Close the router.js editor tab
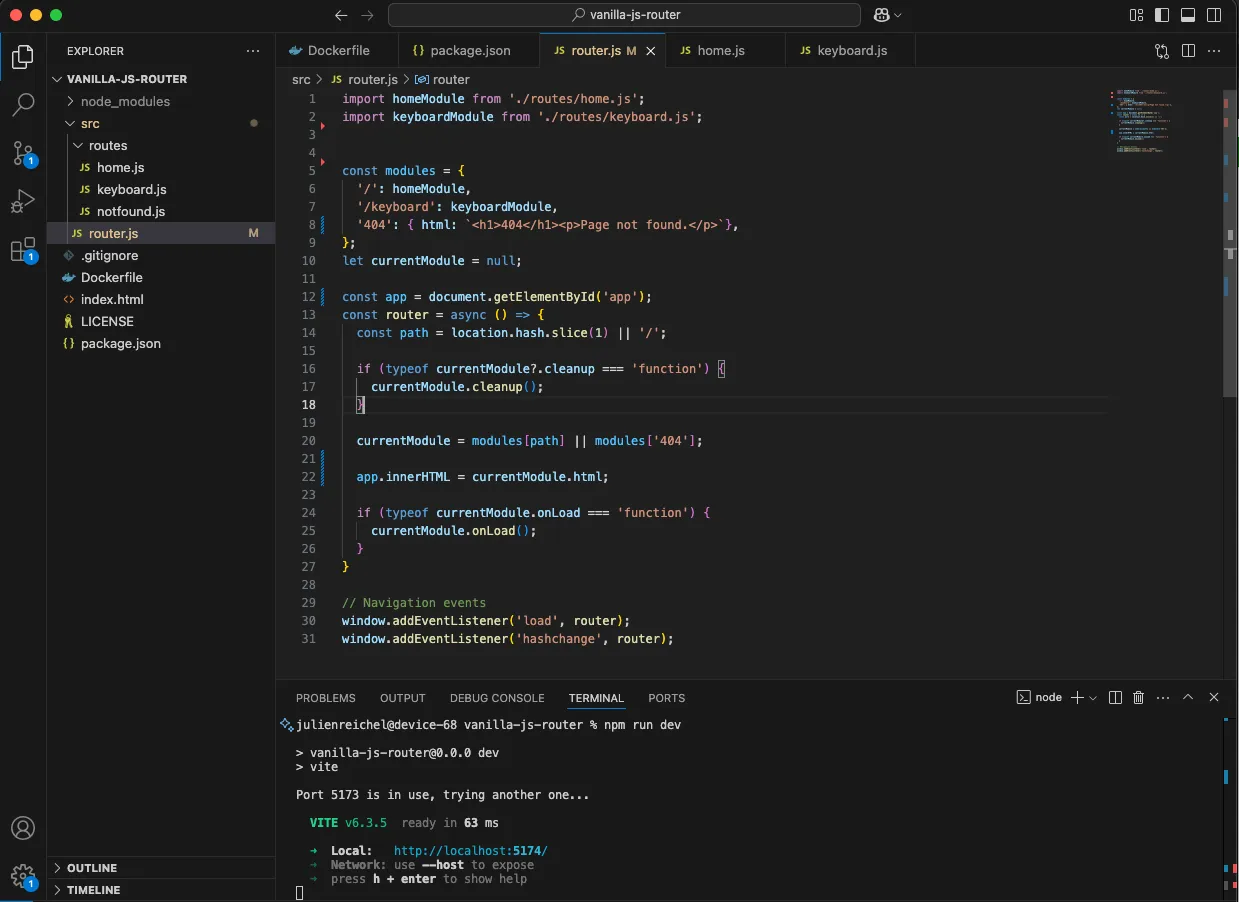1239x902 pixels. pyautogui.click(x=651, y=51)
